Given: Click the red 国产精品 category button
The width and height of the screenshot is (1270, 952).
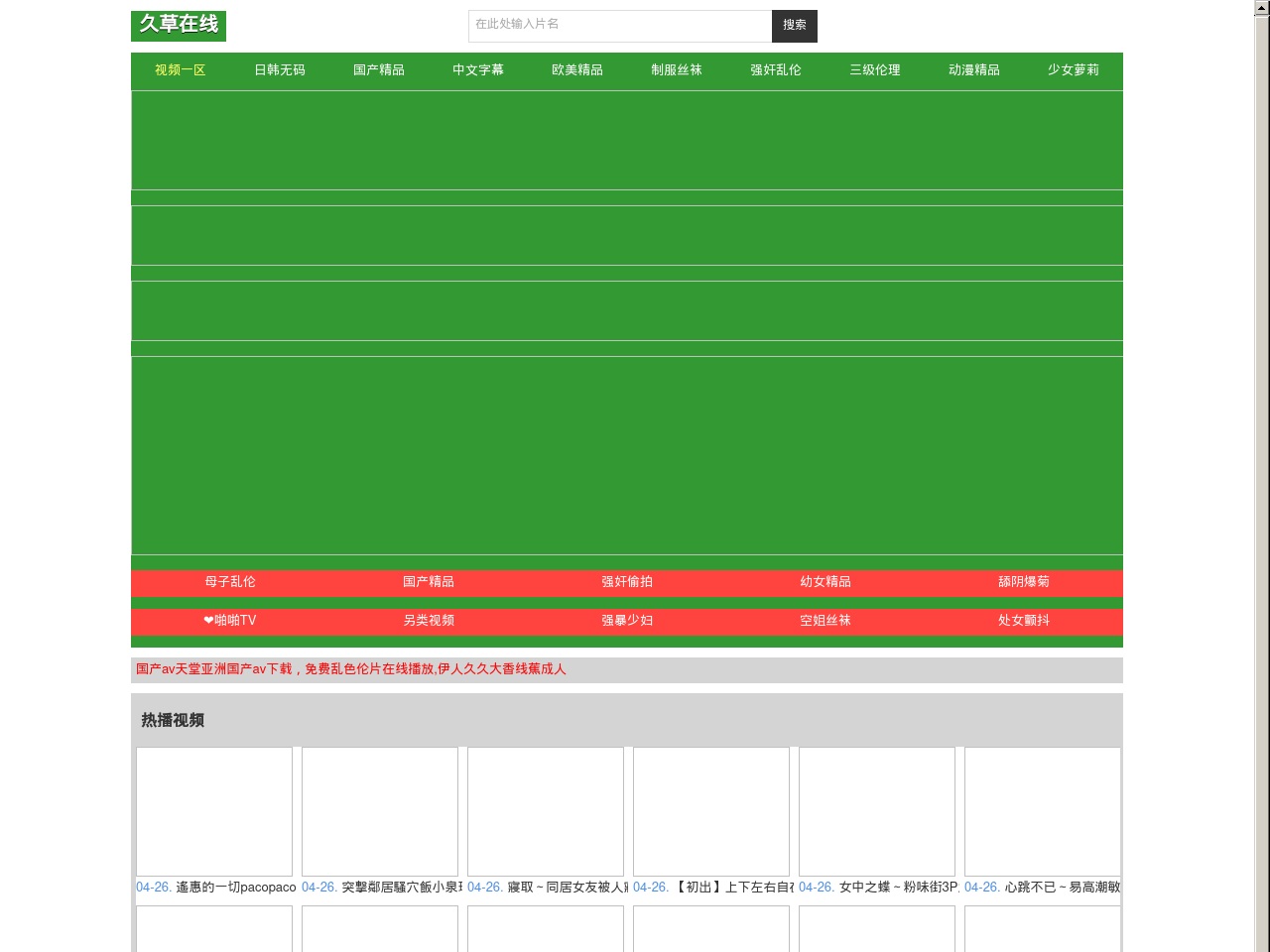Looking at the screenshot, I should pyautogui.click(x=429, y=582).
